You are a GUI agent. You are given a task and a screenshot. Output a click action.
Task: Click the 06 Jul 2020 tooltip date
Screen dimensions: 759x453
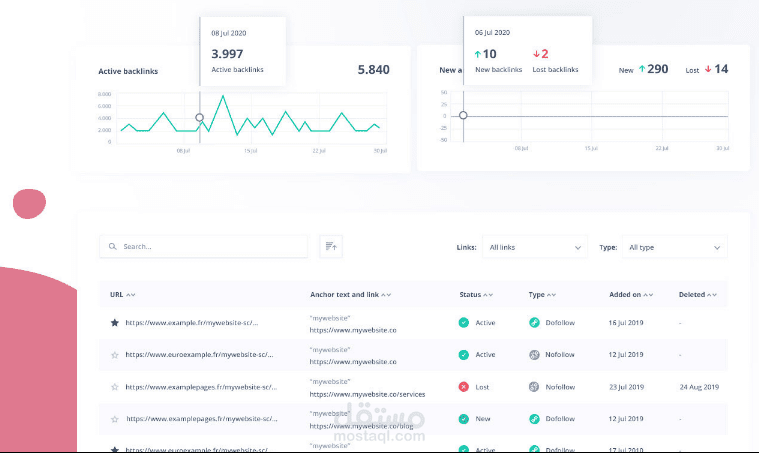[492, 32]
